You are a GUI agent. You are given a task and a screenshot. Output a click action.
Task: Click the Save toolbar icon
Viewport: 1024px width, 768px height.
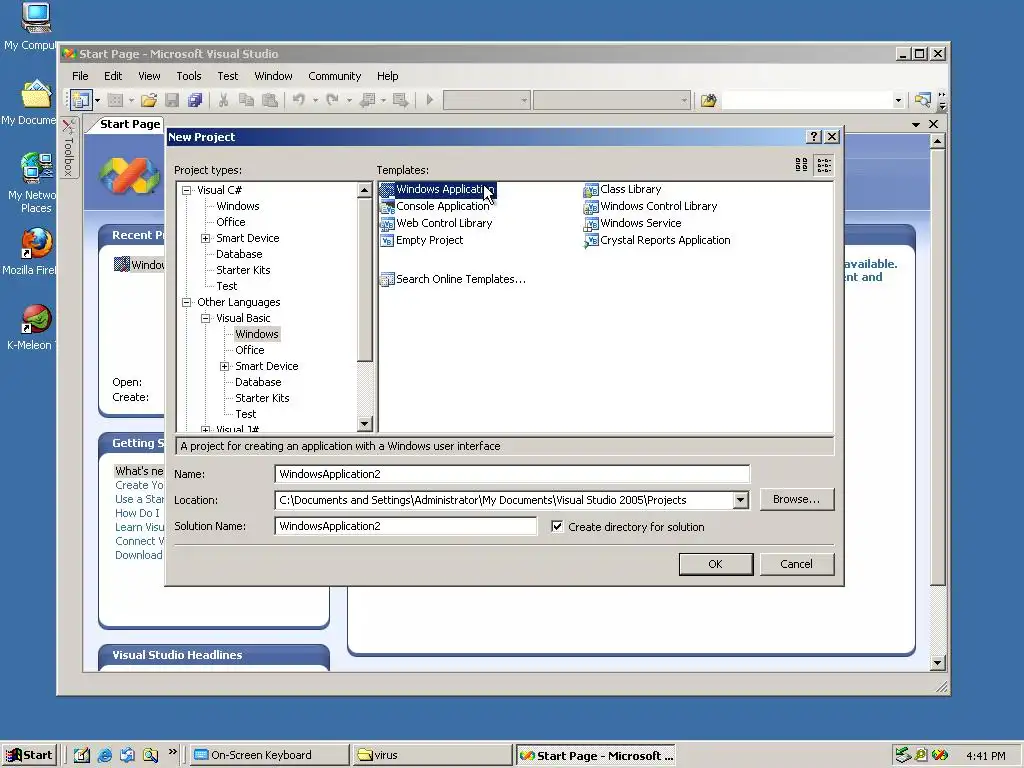click(172, 100)
